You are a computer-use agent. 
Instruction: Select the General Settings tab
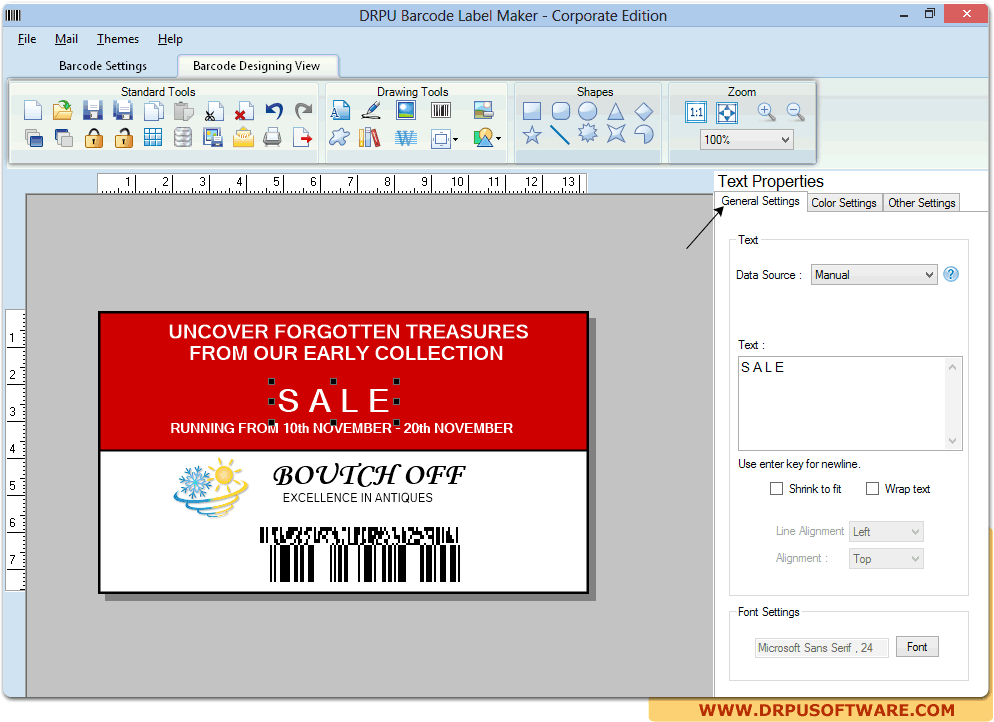point(760,201)
